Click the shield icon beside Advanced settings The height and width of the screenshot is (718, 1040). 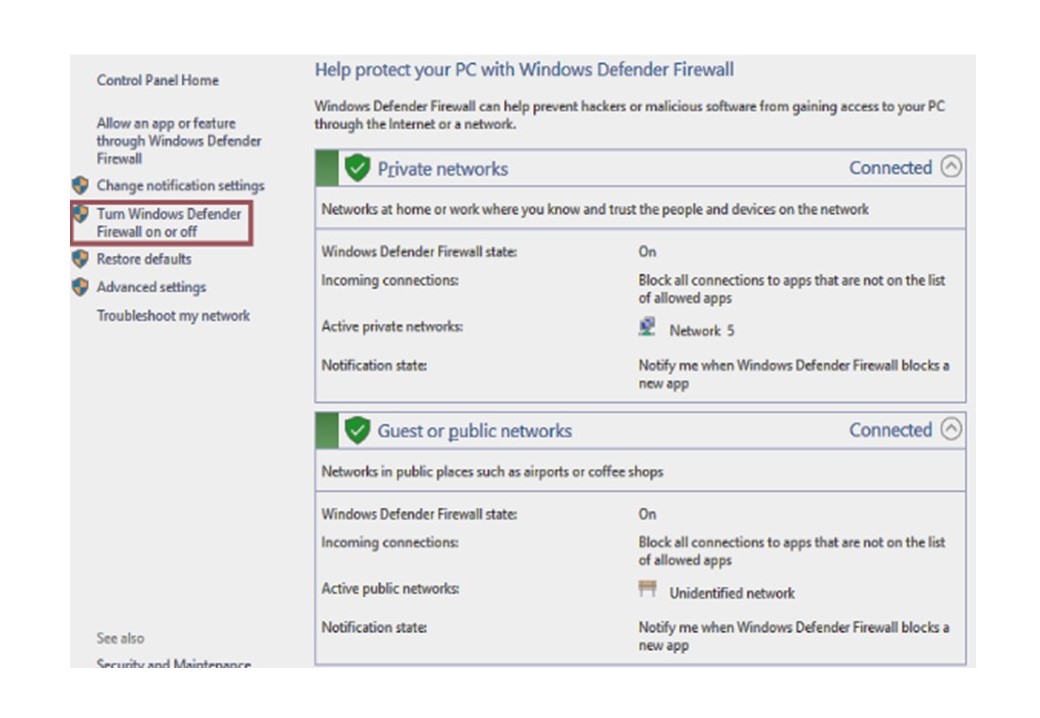(80, 287)
